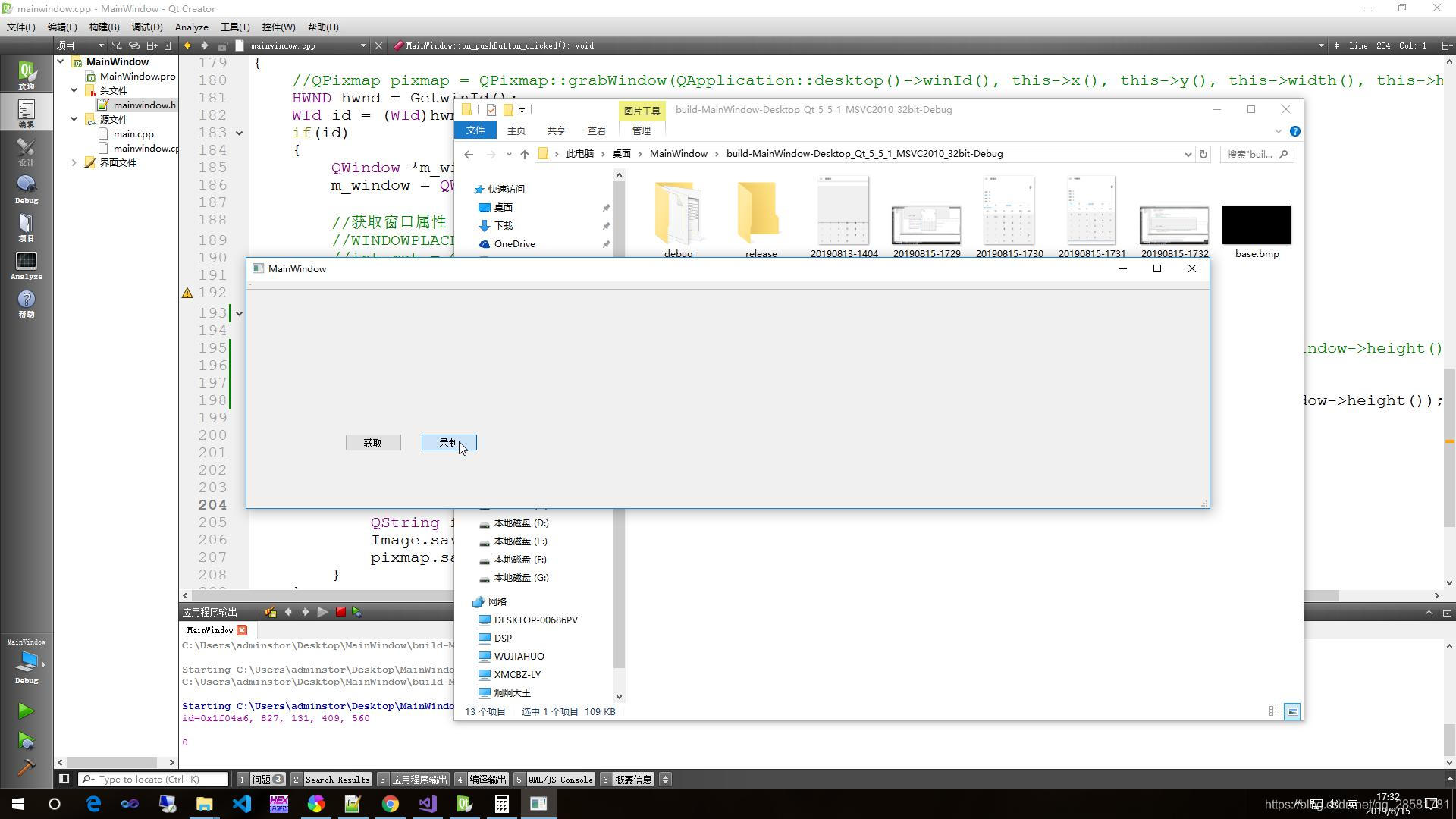
Task: Switch to details view in Explorer
Action: (1276, 711)
